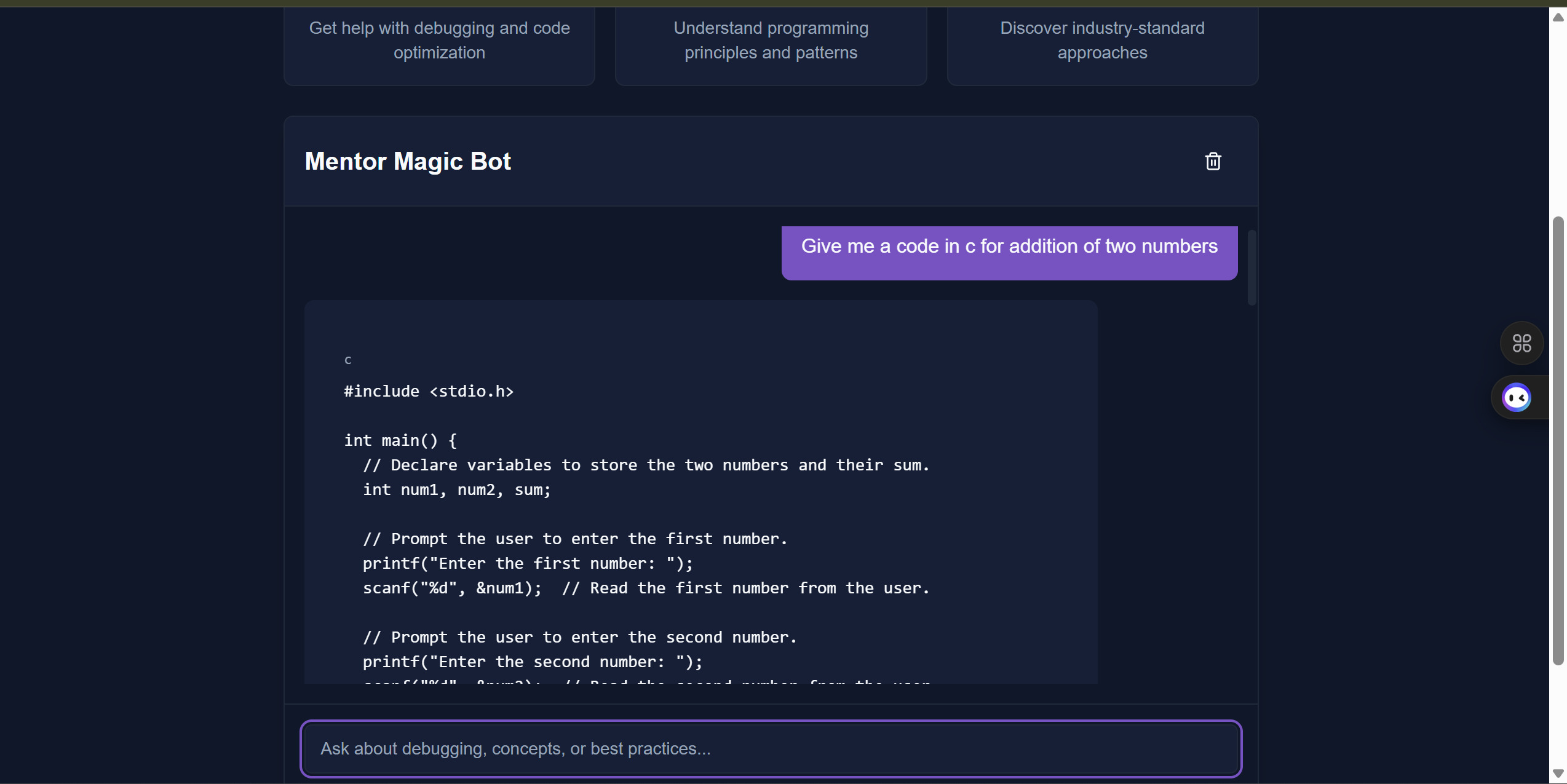1567x784 pixels.
Task: Click the Mentor Magic Bot heading
Action: coord(408,161)
